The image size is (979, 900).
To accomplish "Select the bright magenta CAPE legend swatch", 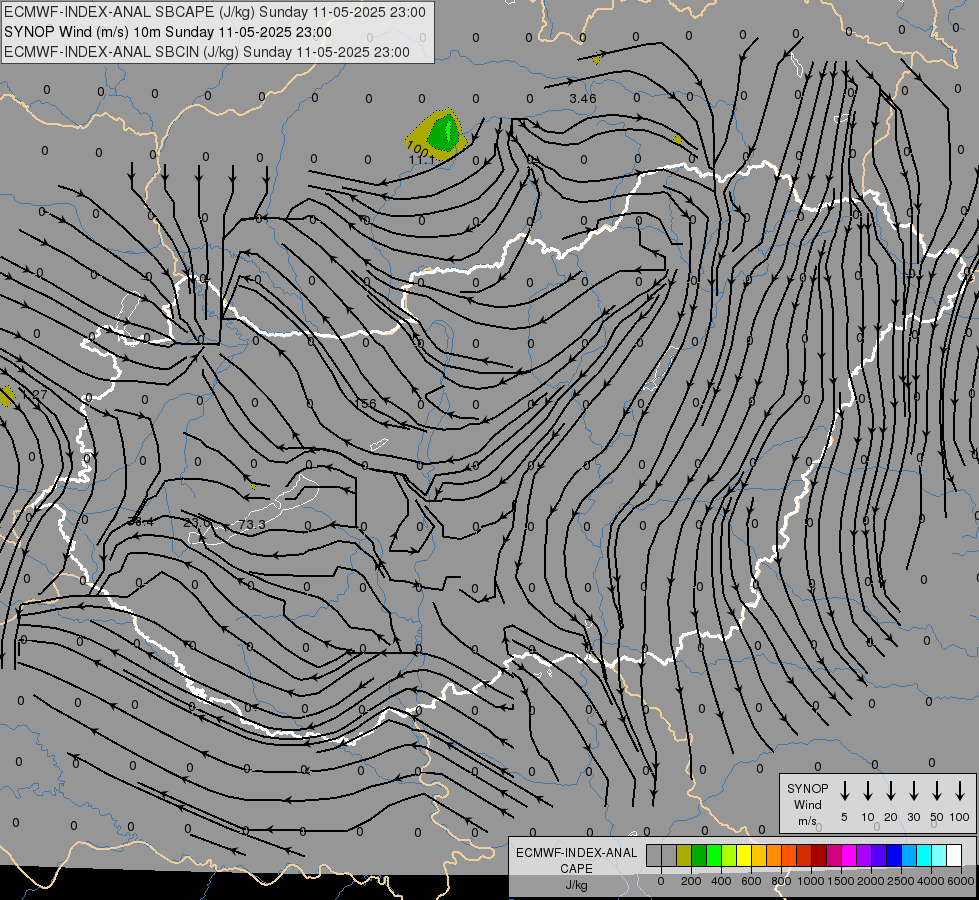I will [849, 855].
